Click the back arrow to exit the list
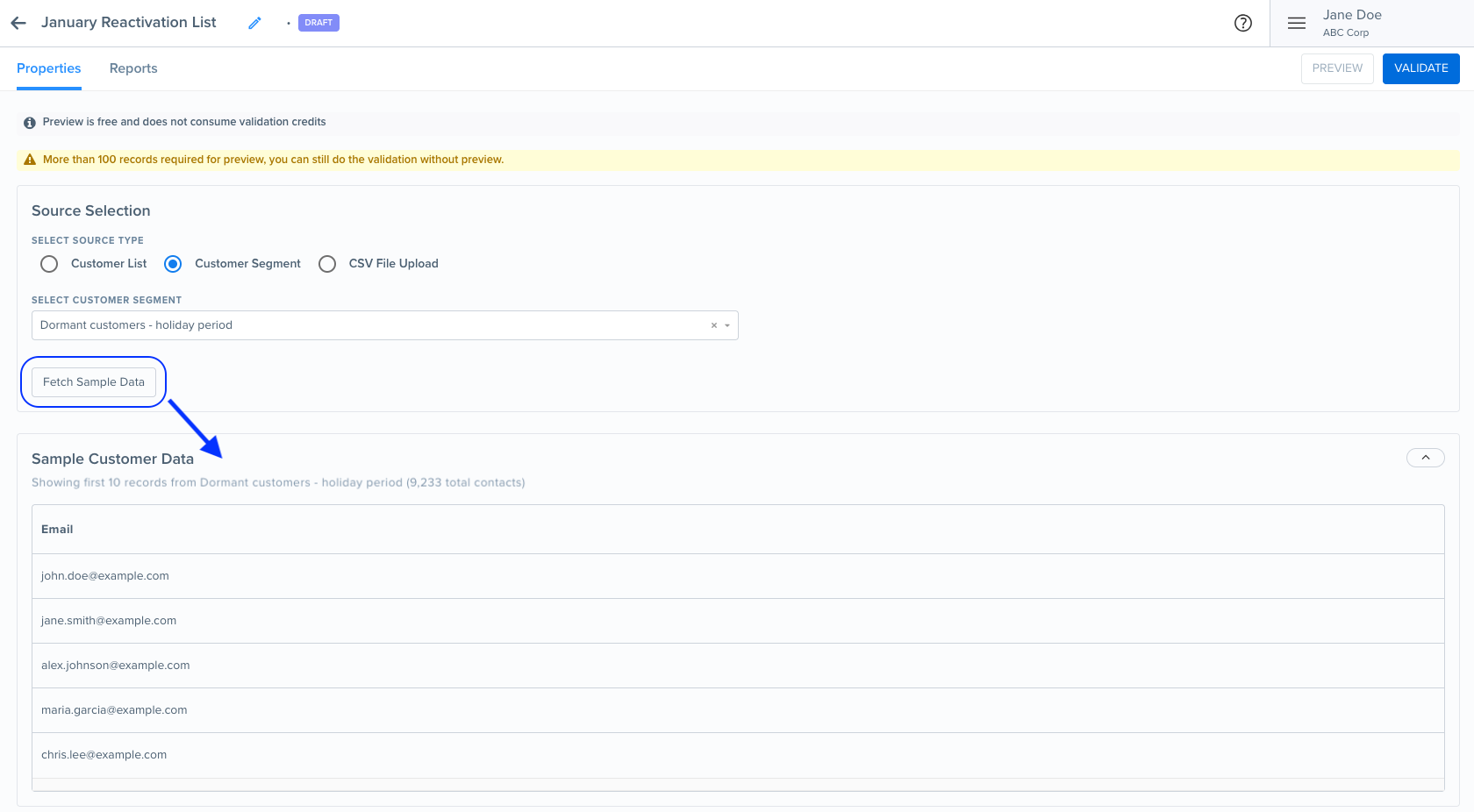This screenshot has width=1474, height=812. pos(18,23)
